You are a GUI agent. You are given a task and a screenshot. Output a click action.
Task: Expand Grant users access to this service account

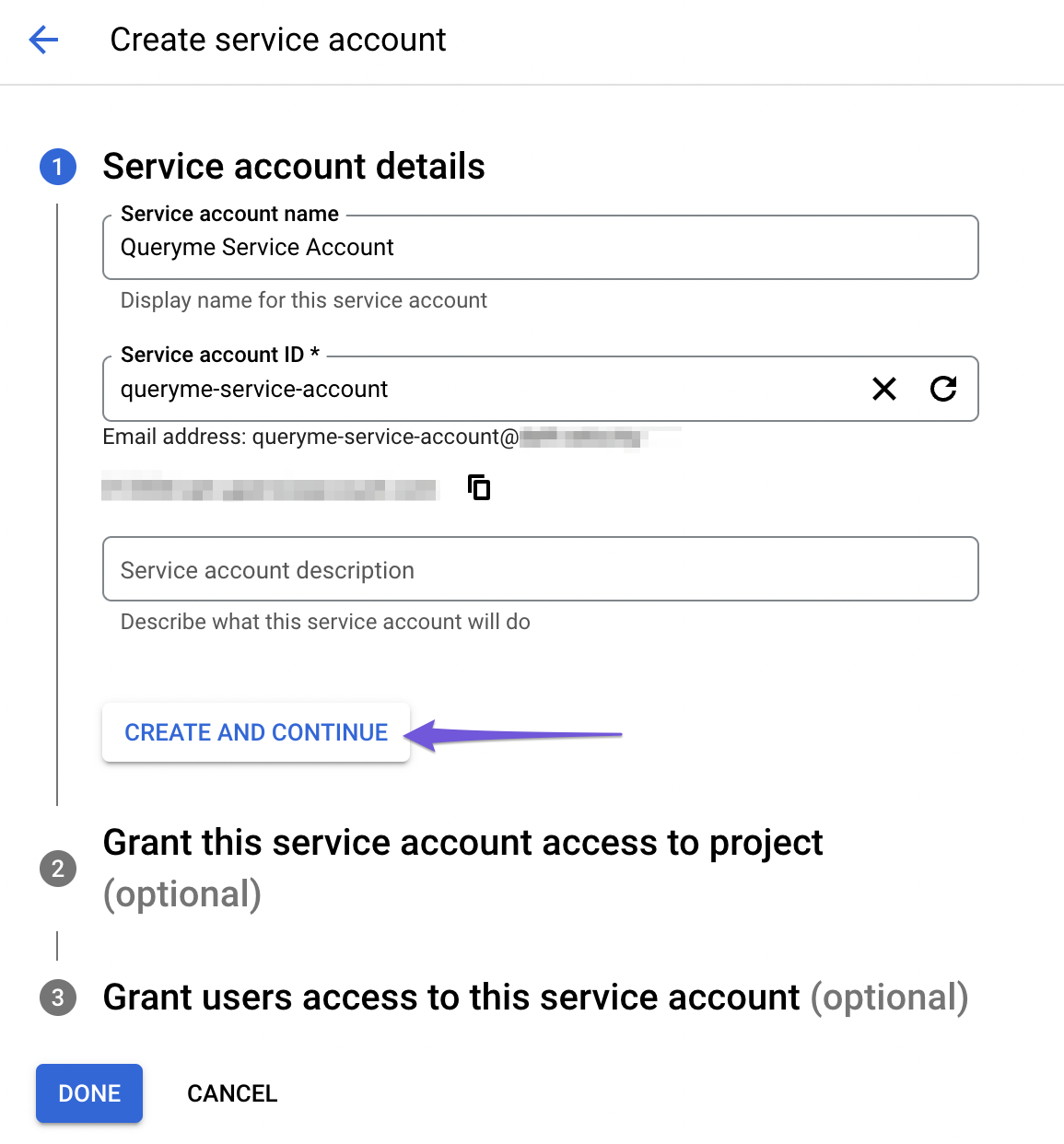534,998
